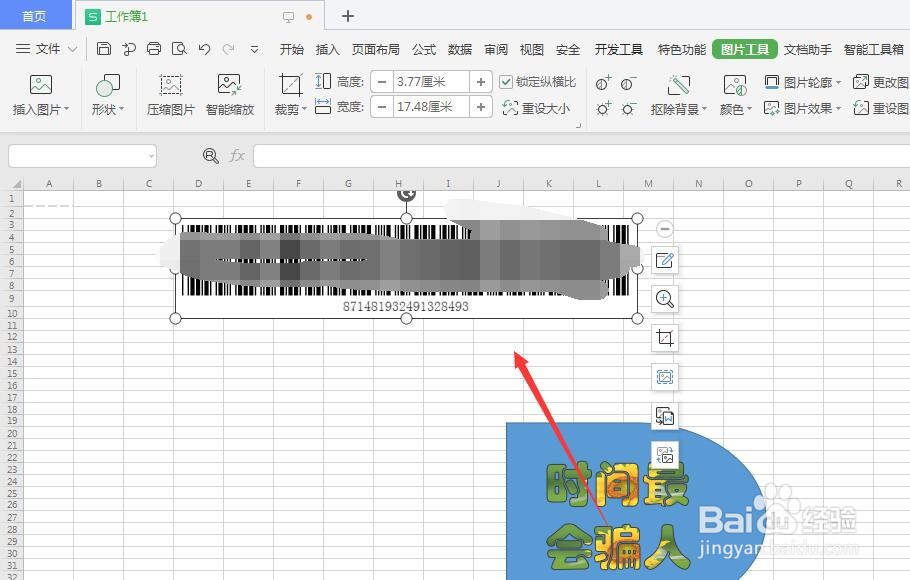
Task: Click Reset Picture (重设图片) icon
Action: click(x=861, y=108)
